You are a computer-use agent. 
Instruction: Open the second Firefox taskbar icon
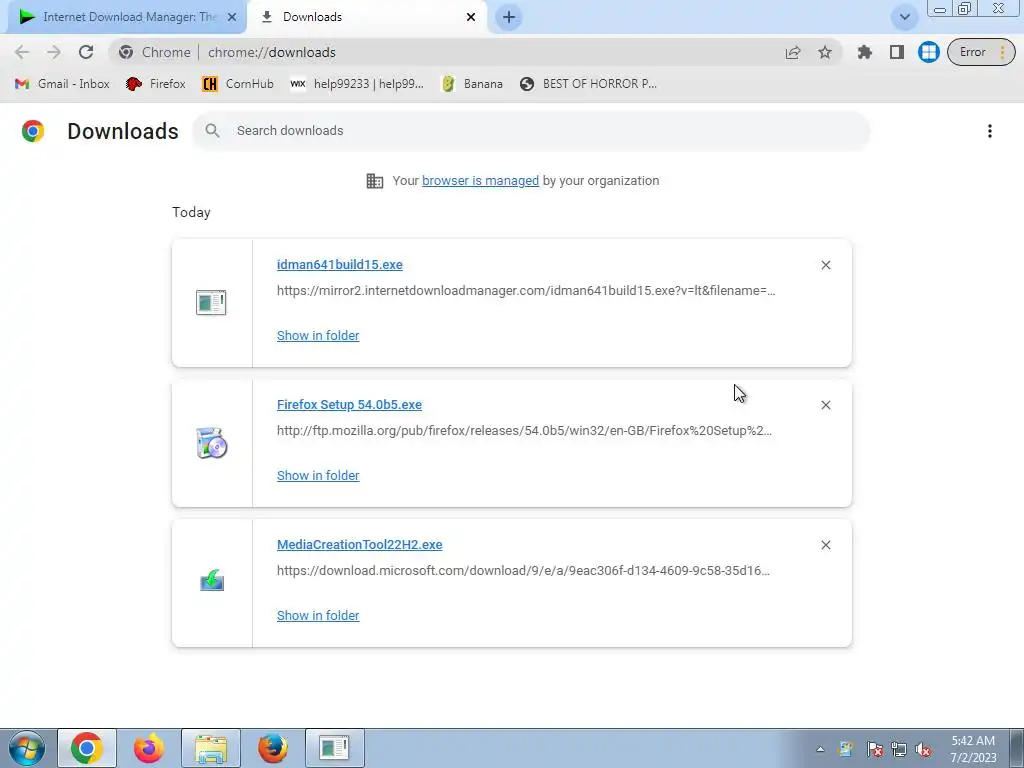click(273, 748)
